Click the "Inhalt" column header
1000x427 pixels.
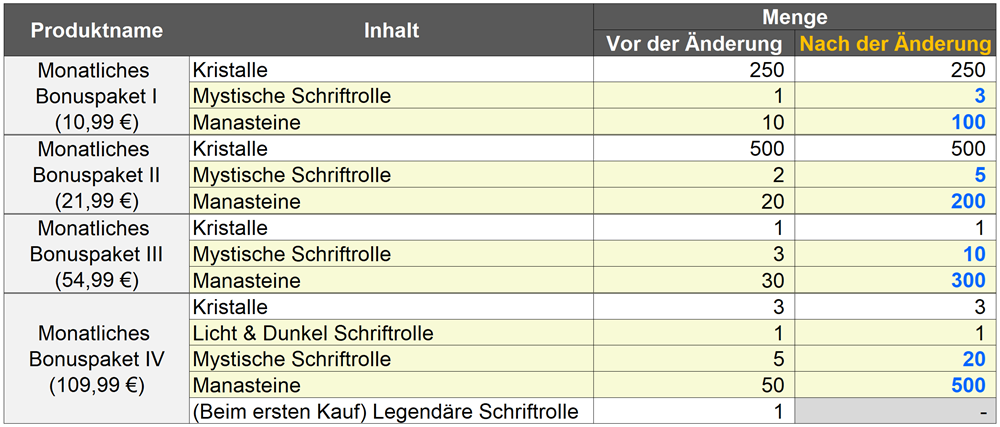click(391, 30)
